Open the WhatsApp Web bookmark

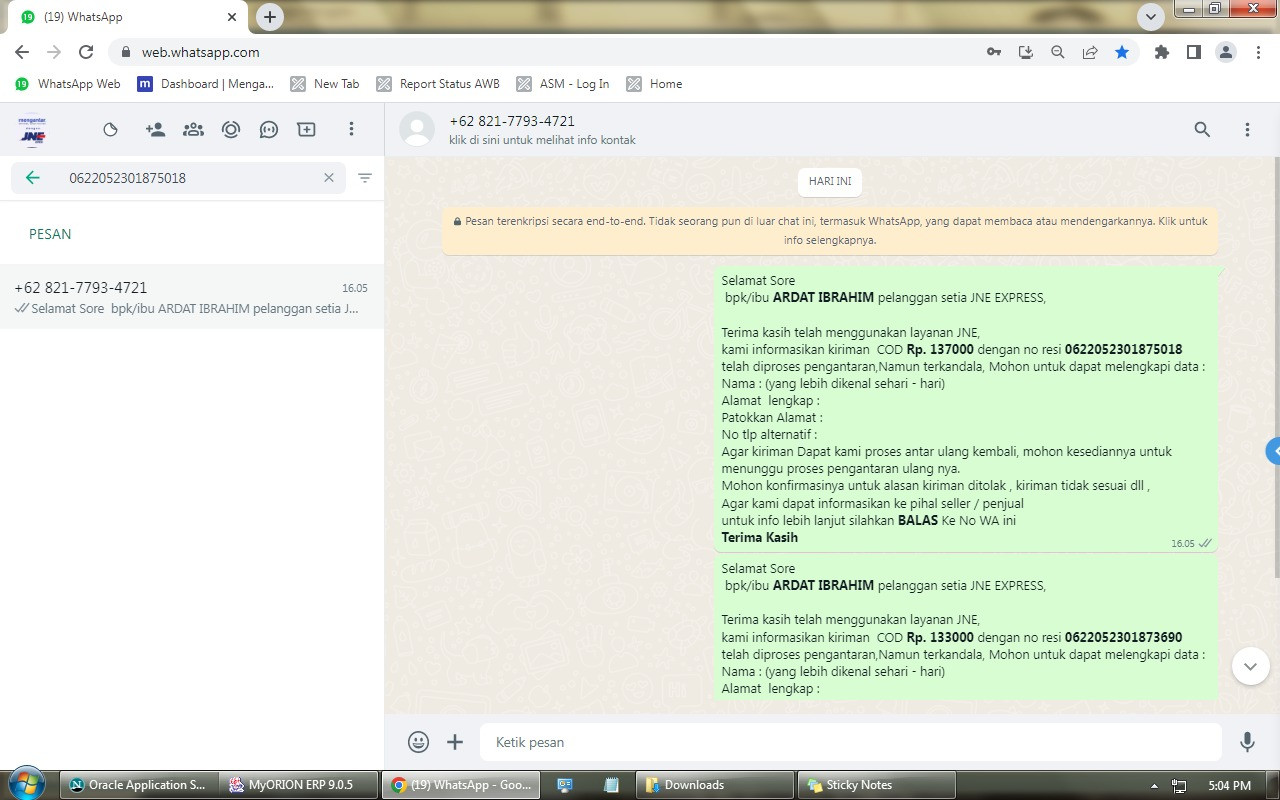click(68, 84)
